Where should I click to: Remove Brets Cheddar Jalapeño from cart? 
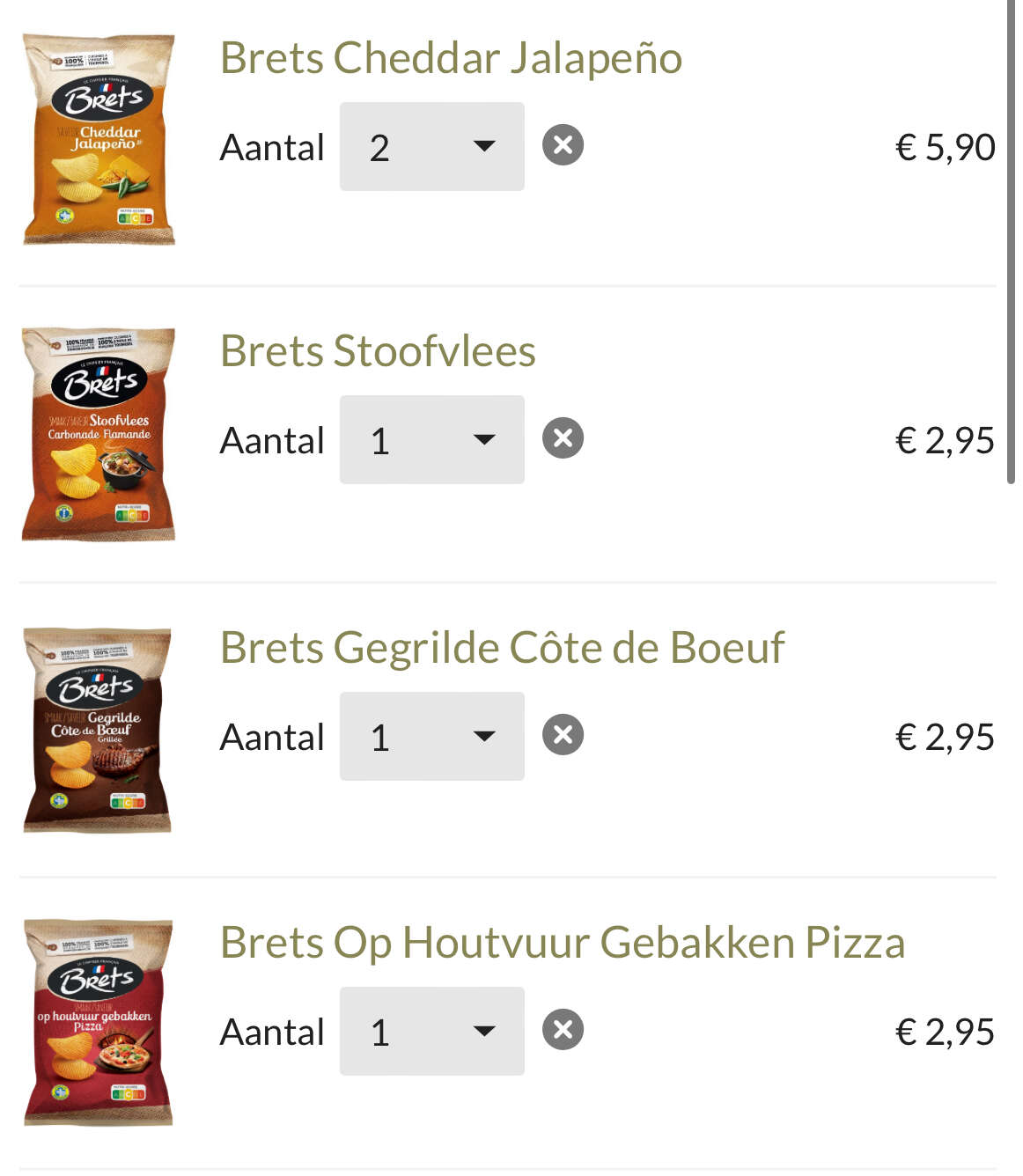click(563, 145)
